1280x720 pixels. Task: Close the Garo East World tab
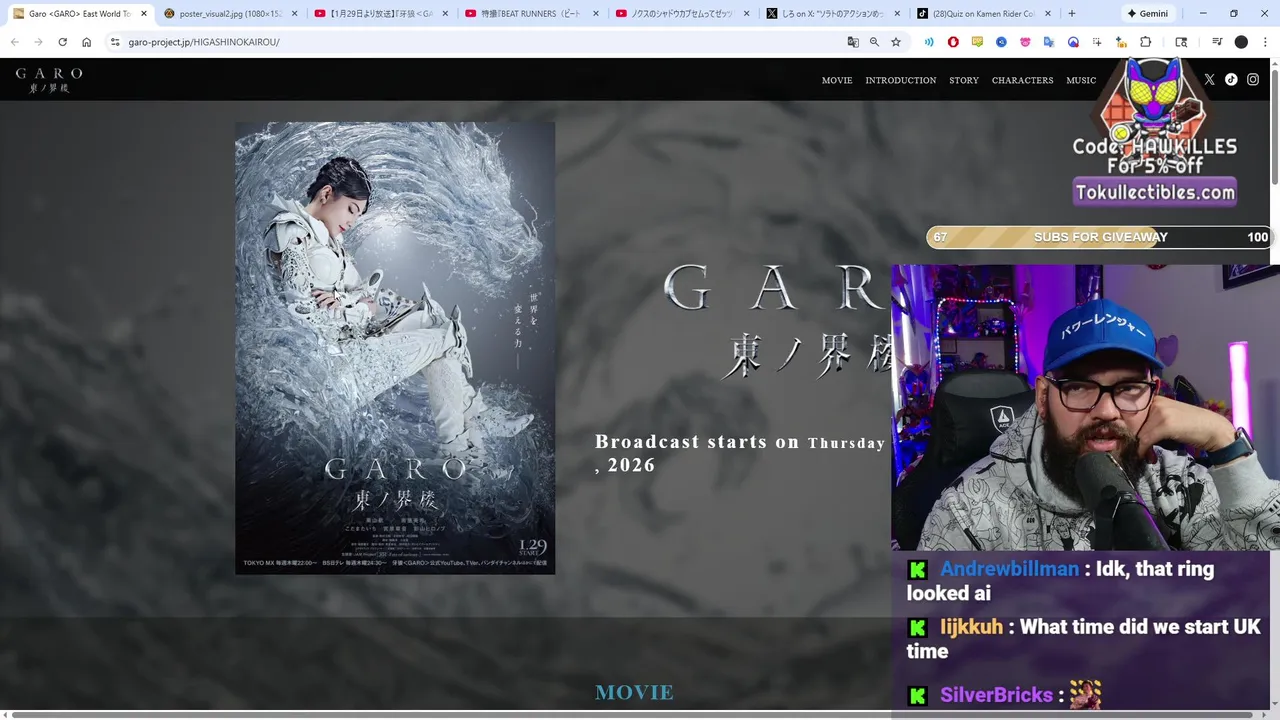pos(144,14)
